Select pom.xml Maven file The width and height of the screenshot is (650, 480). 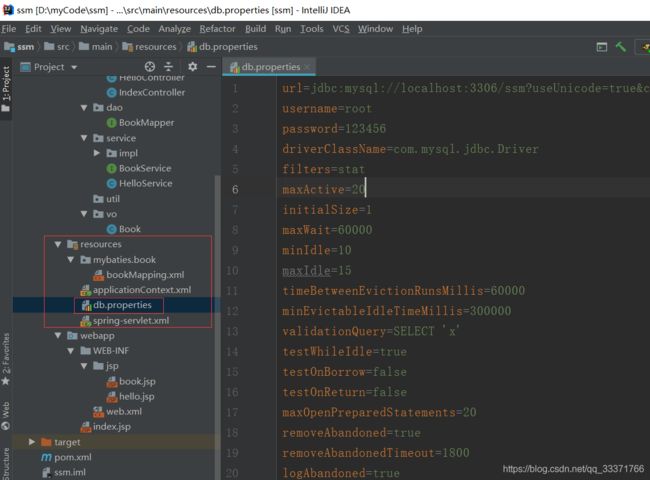(66, 457)
